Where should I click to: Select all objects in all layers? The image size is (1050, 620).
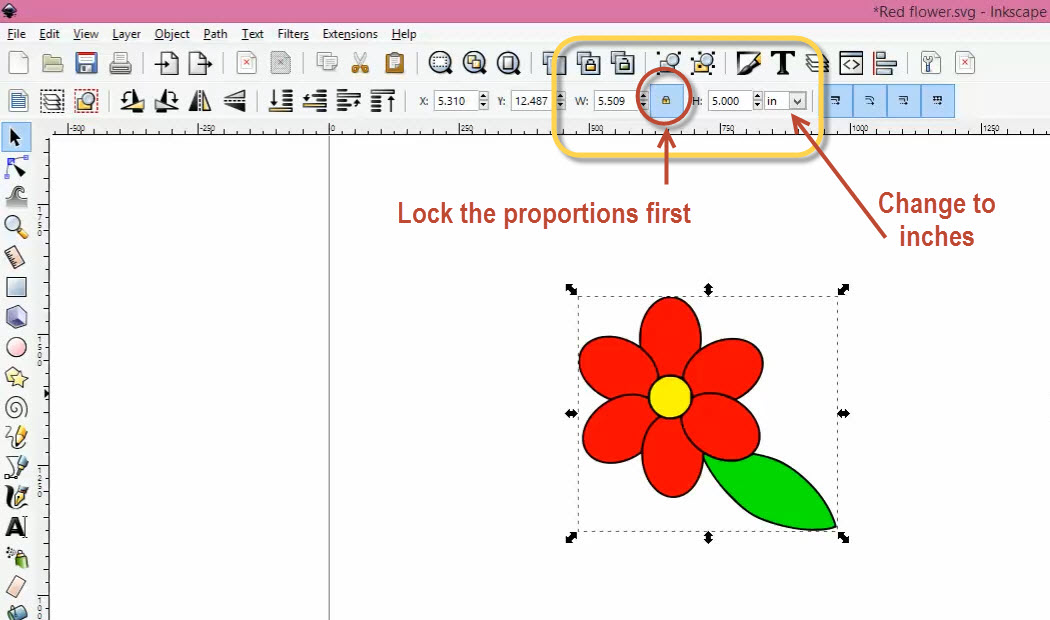click(x=52, y=101)
